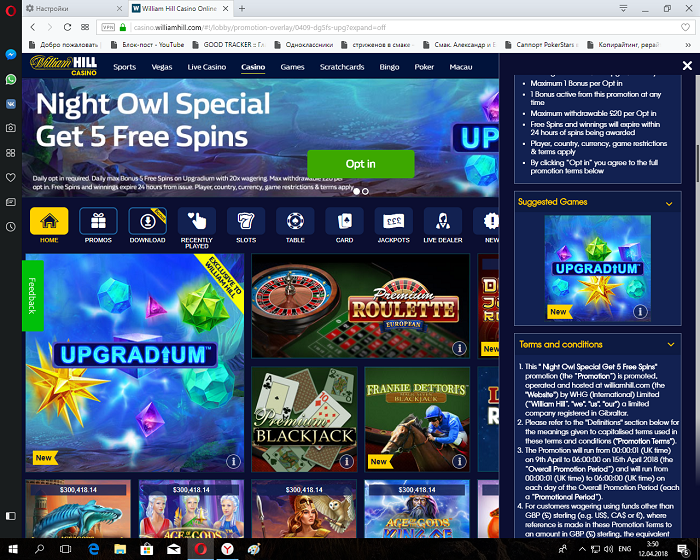Click the ENG language indicator

pos(625,549)
